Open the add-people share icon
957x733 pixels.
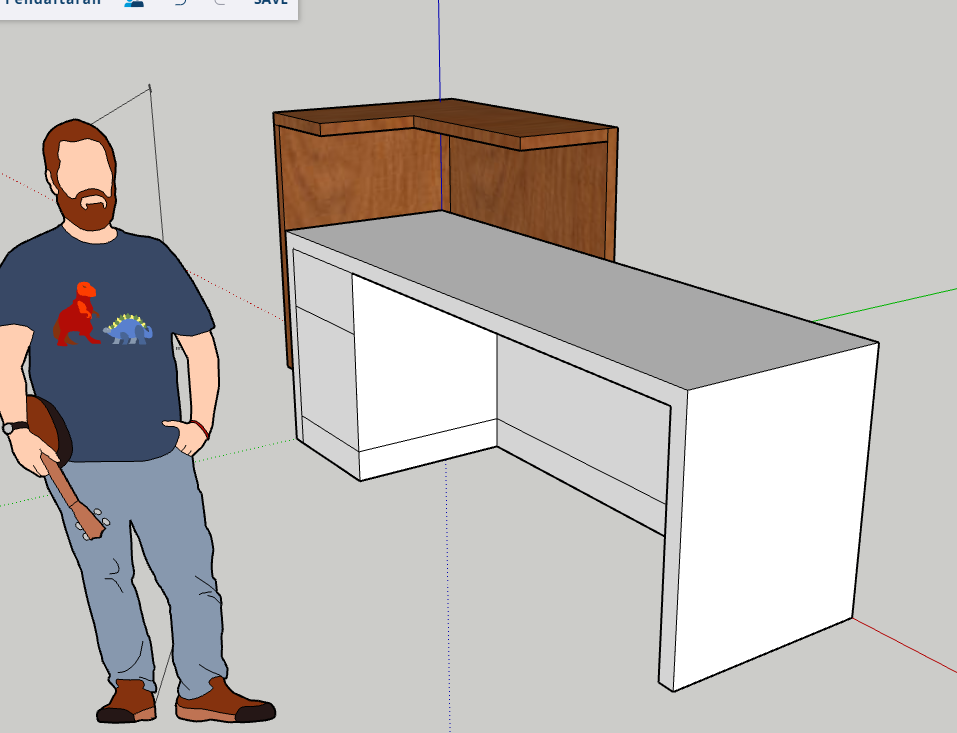(134, 4)
